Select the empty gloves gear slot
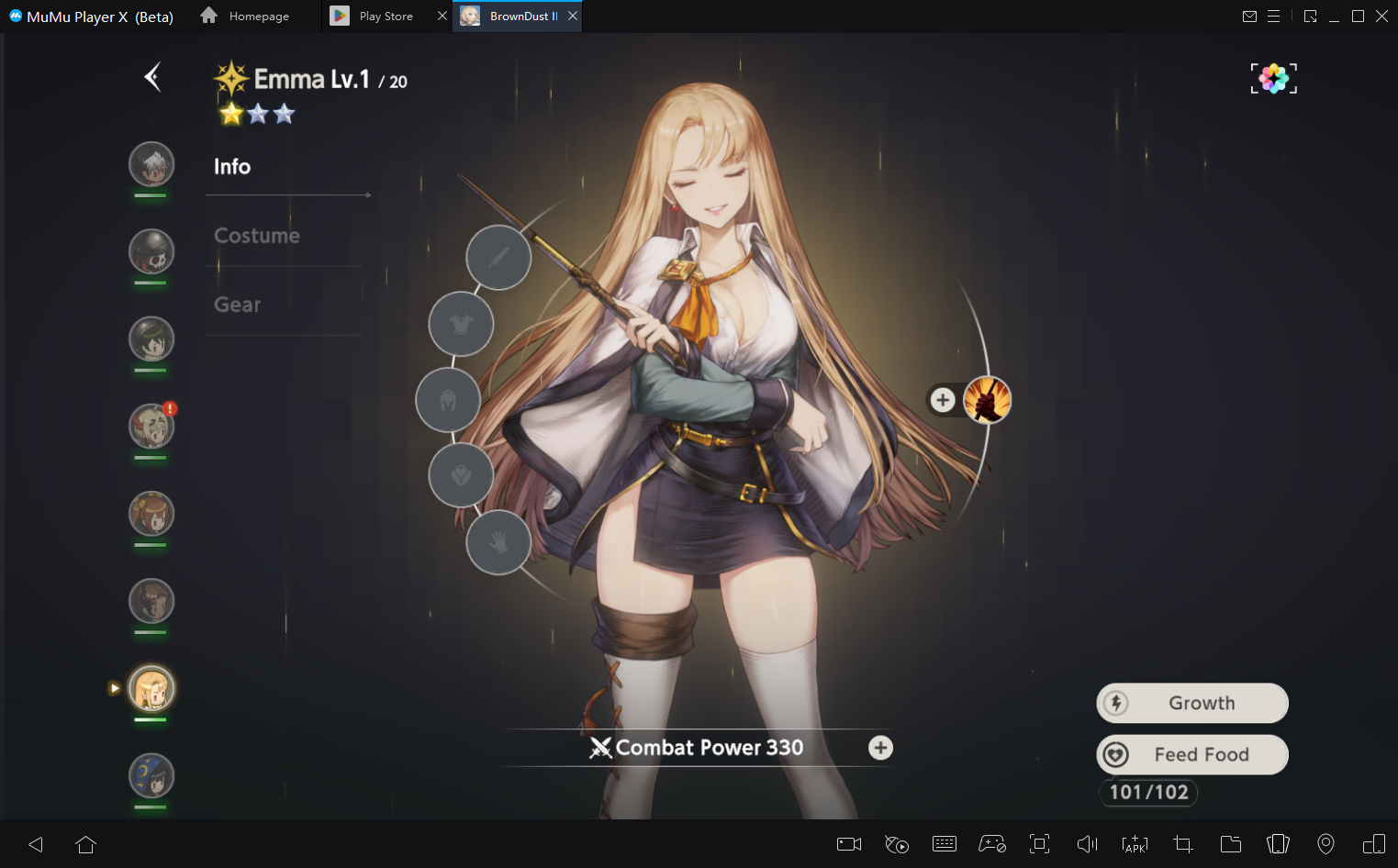Screen dimensions: 1398x868 [498, 542]
